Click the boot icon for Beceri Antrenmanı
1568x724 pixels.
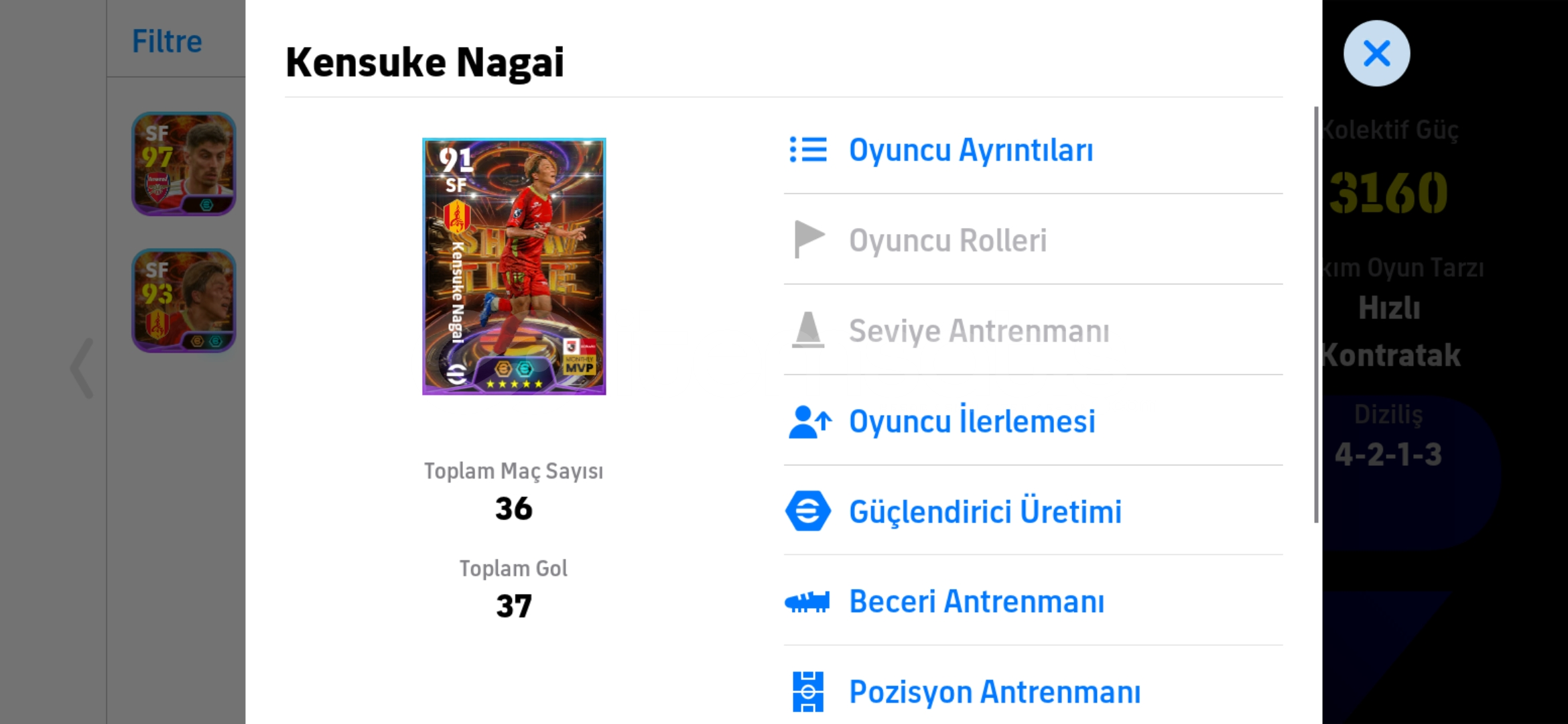(807, 601)
